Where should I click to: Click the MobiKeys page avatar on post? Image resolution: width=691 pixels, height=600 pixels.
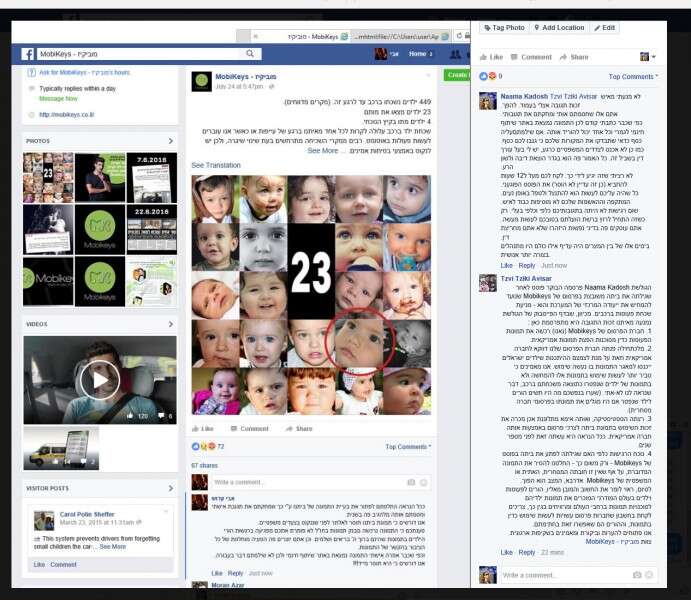201,81
